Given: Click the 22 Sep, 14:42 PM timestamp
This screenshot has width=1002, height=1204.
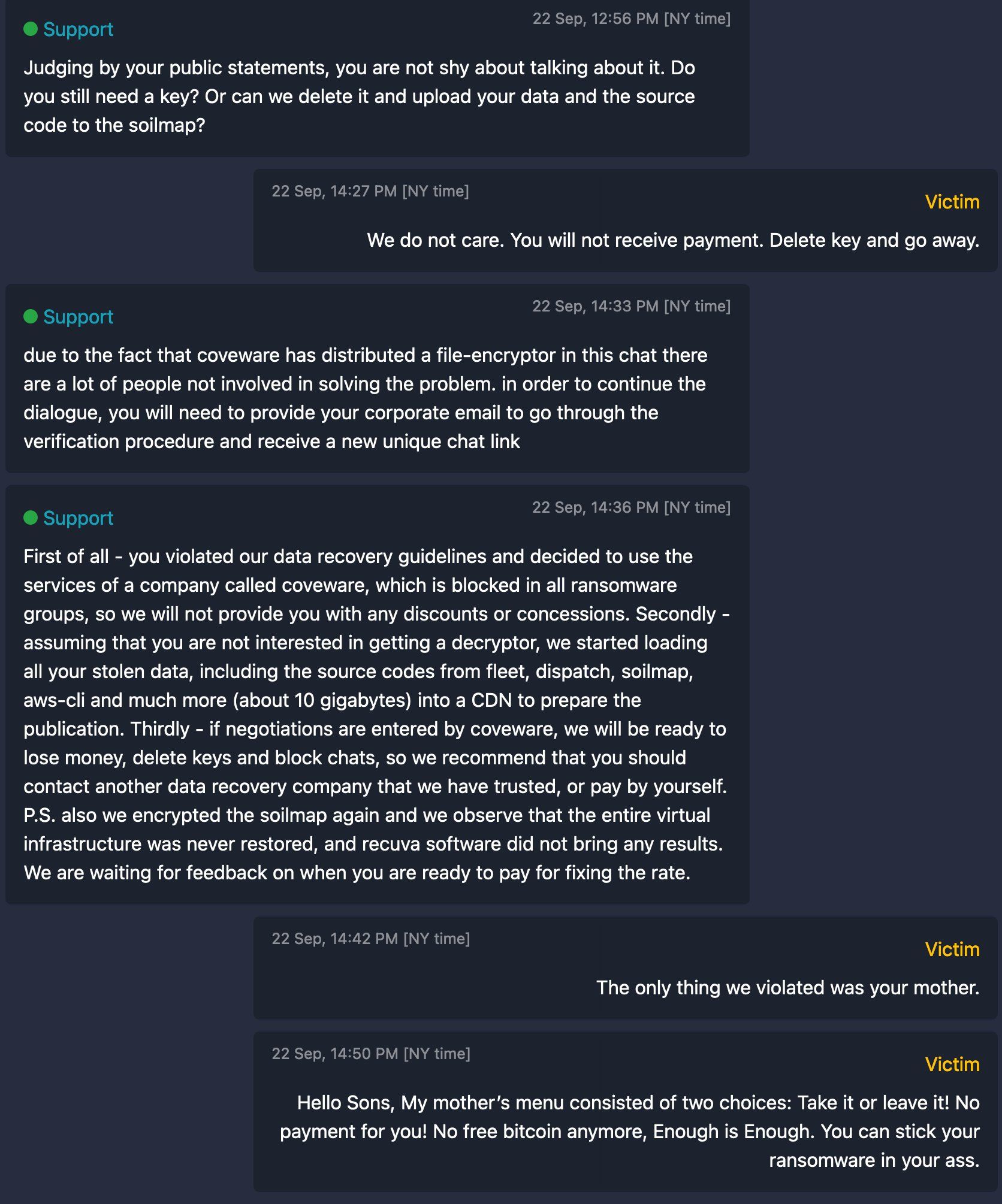Looking at the screenshot, I should [x=370, y=939].
